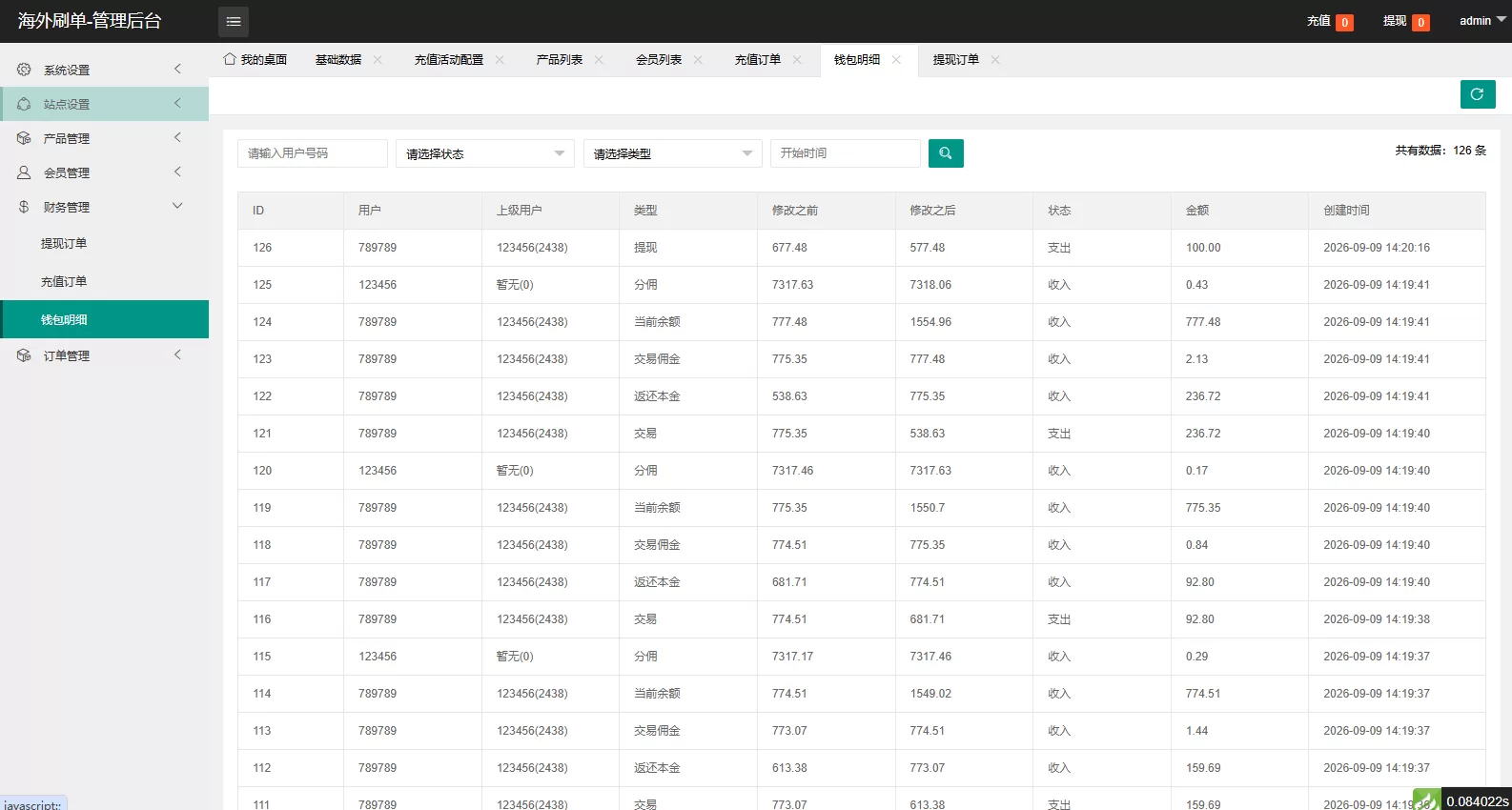Viewport: 1512px width, 810px height.
Task: Click the green search magnifier button
Action: point(946,153)
